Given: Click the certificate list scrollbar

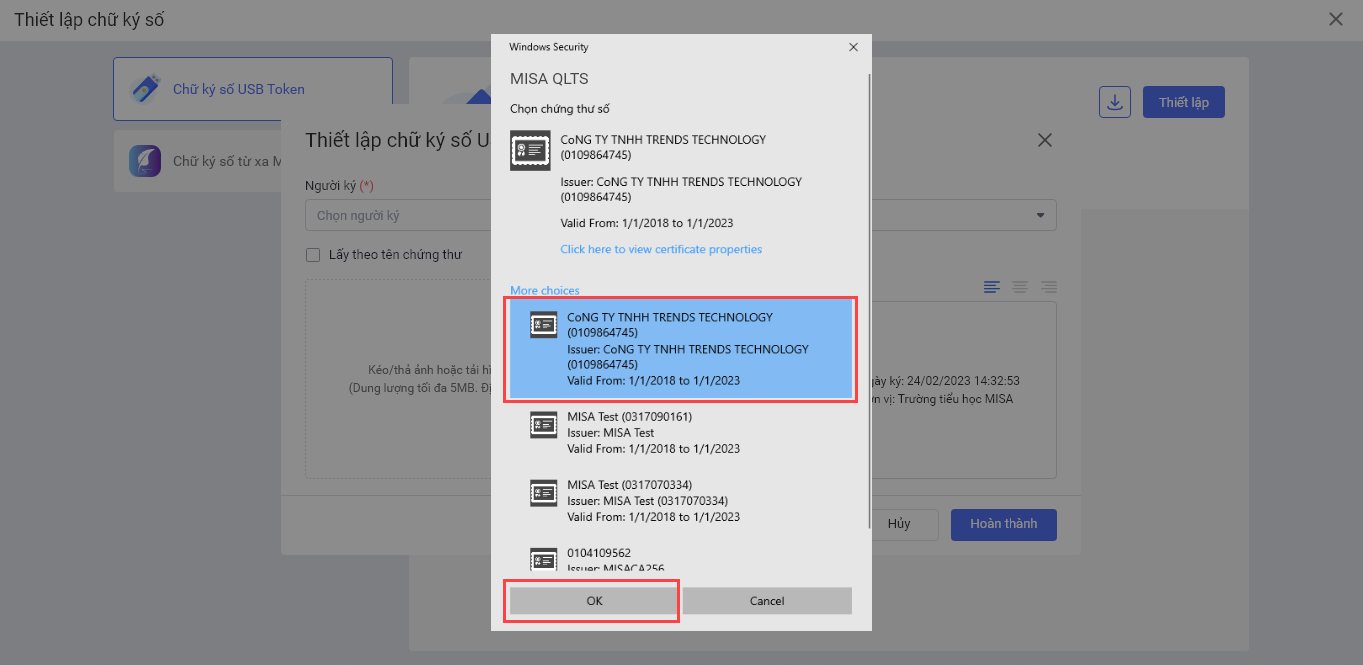Looking at the screenshot, I should [869, 300].
